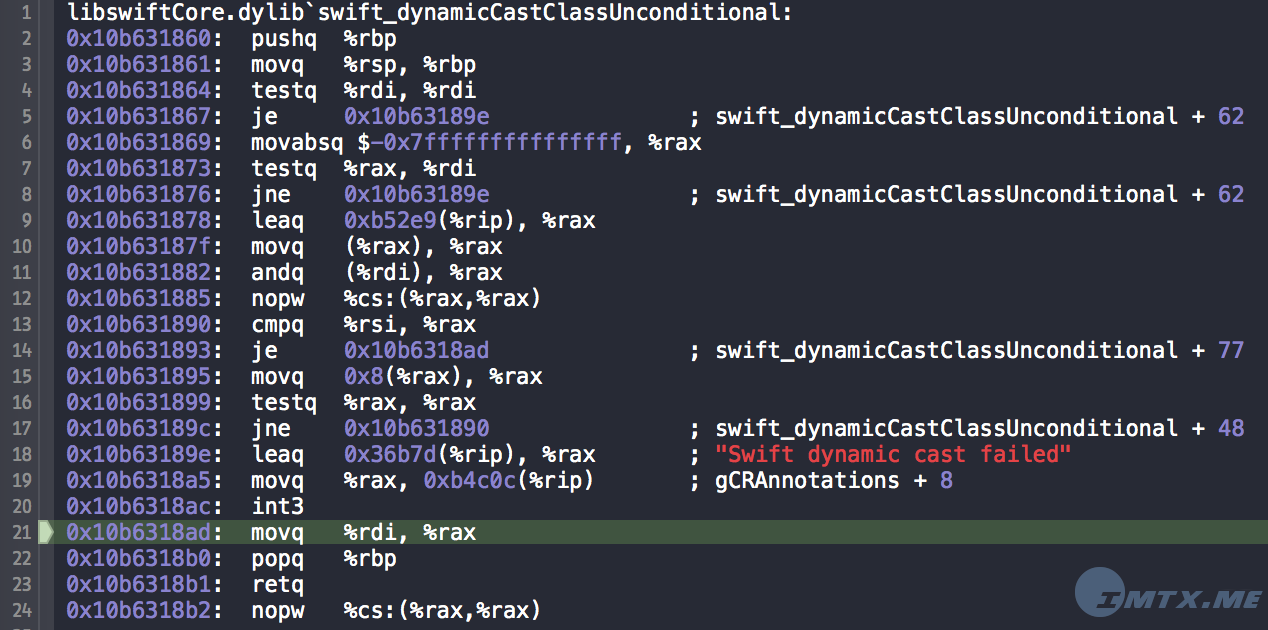1268x630 pixels.
Task: Click the retq instruction on line 23
Action: pyautogui.click(x=278, y=585)
